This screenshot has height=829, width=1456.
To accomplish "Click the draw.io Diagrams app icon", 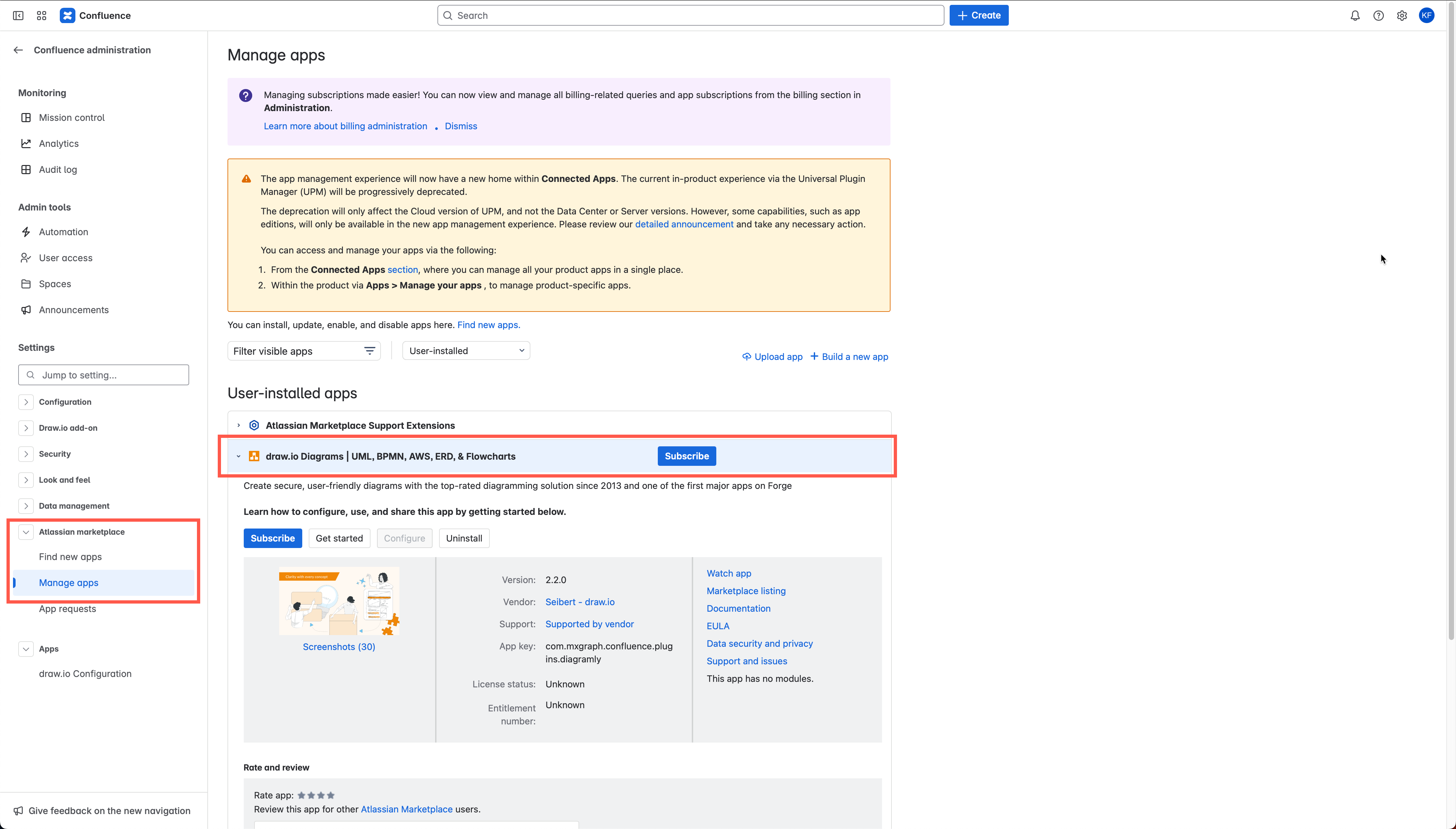I will (254, 456).
